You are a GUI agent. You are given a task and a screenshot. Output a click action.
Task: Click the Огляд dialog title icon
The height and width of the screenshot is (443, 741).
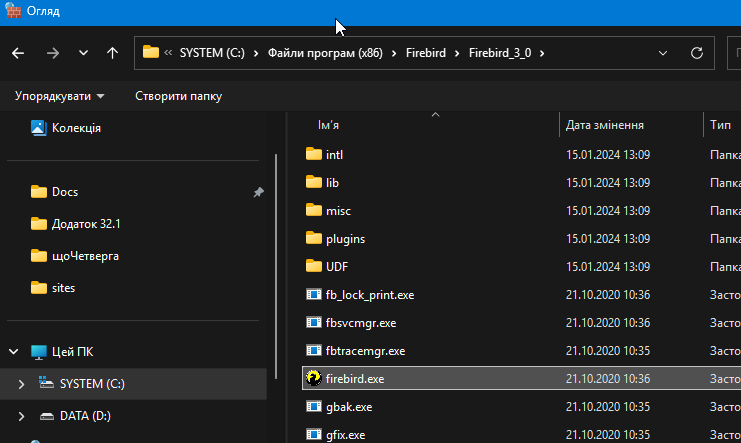(x=13, y=11)
